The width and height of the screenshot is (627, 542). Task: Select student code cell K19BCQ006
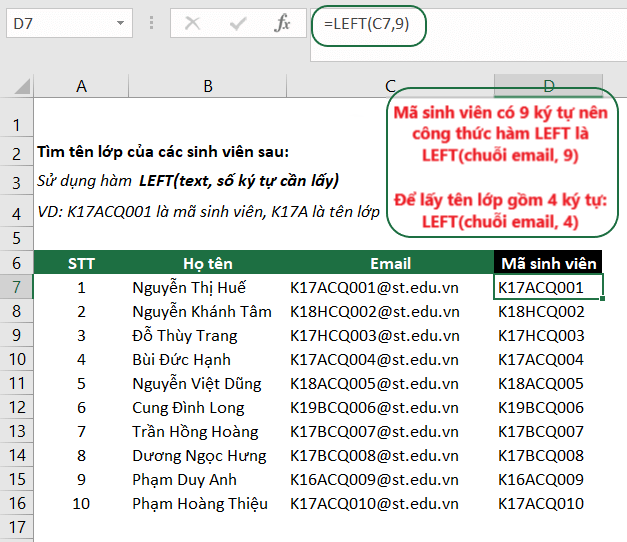point(548,407)
